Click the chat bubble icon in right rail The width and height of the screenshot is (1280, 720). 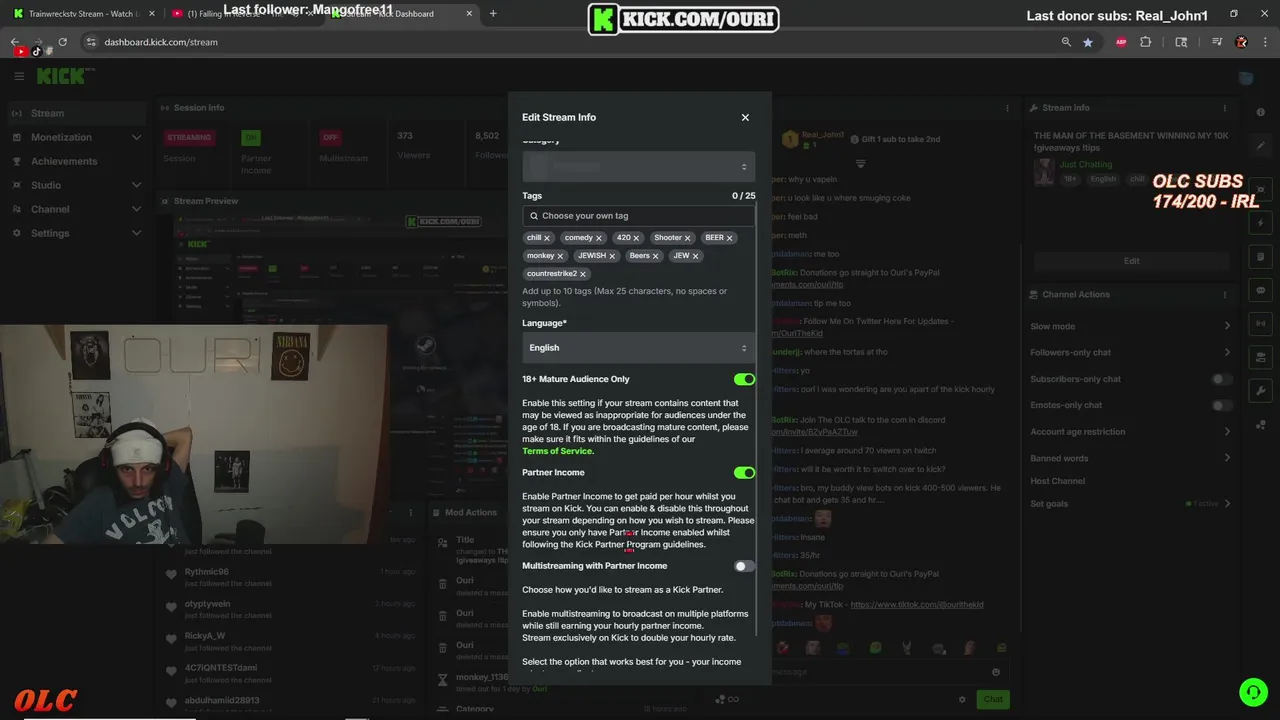(x=1261, y=290)
